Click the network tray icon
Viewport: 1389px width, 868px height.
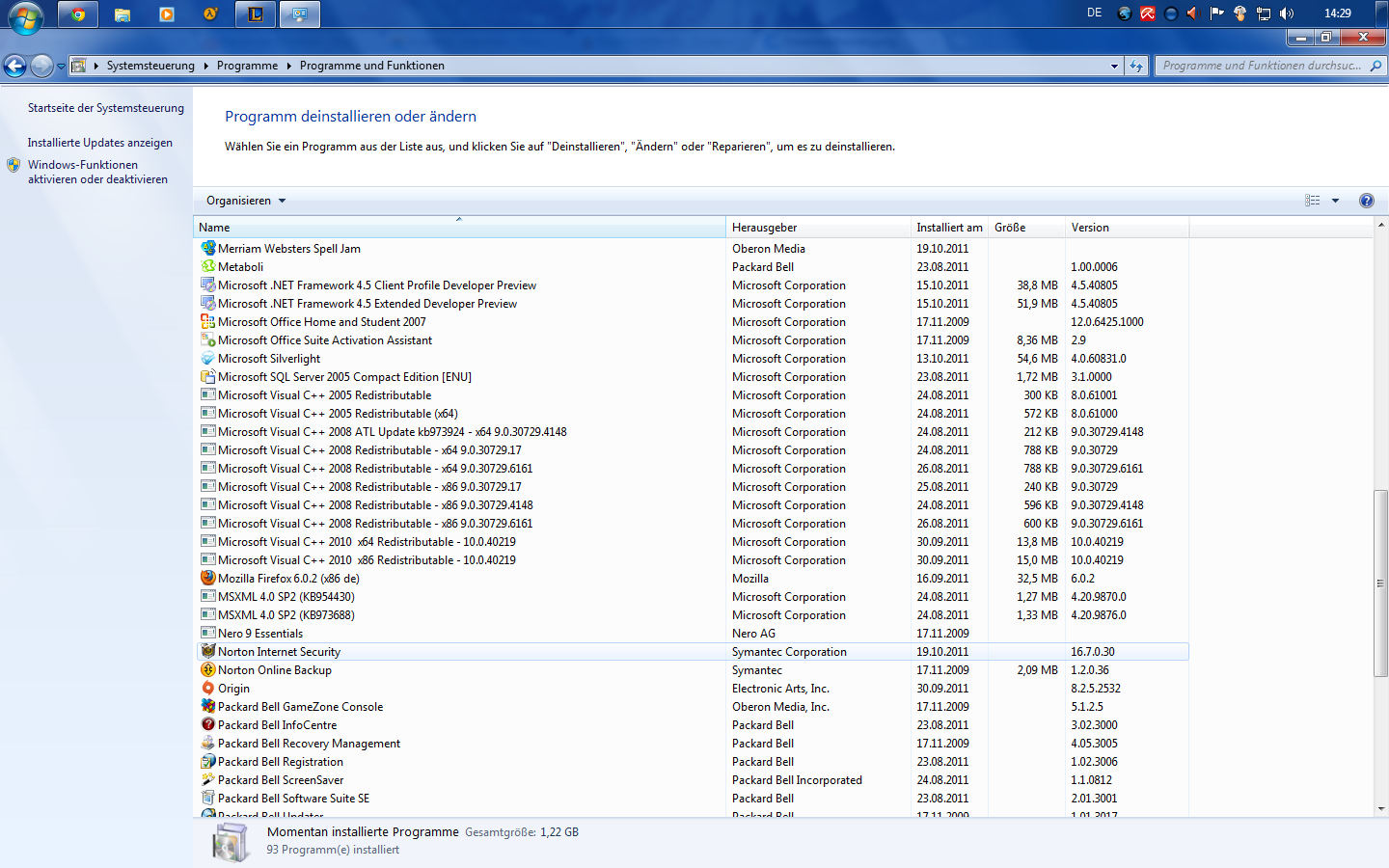pyautogui.click(x=1263, y=14)
